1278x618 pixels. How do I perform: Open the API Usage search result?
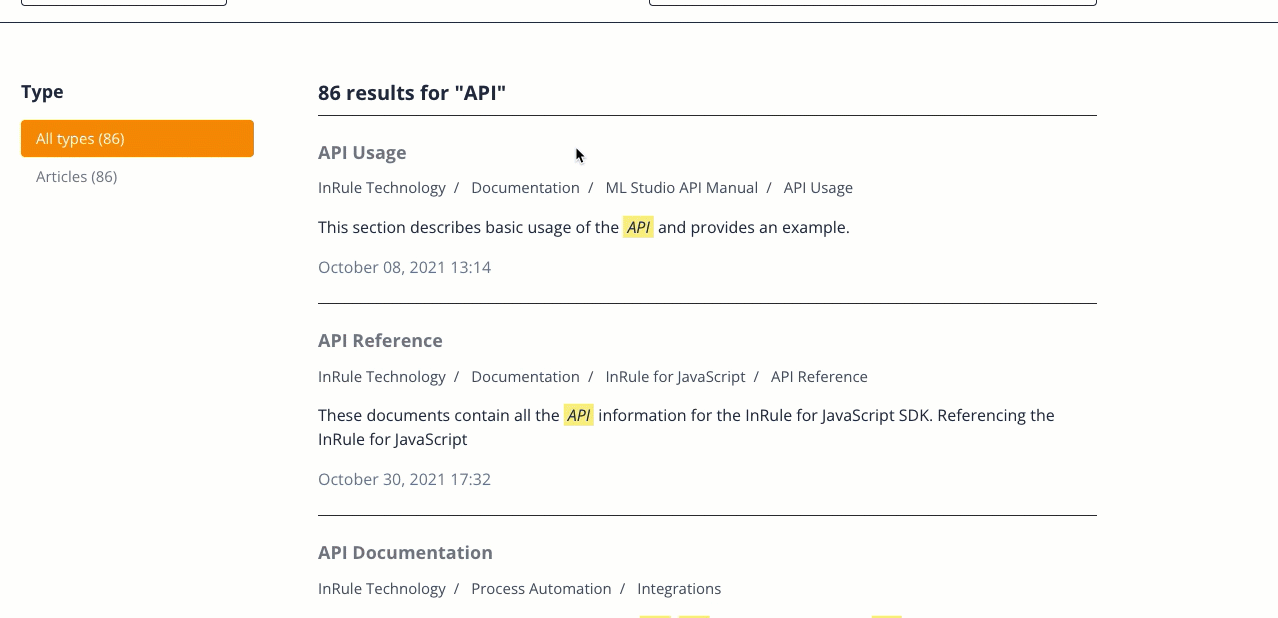pos(362,152)
